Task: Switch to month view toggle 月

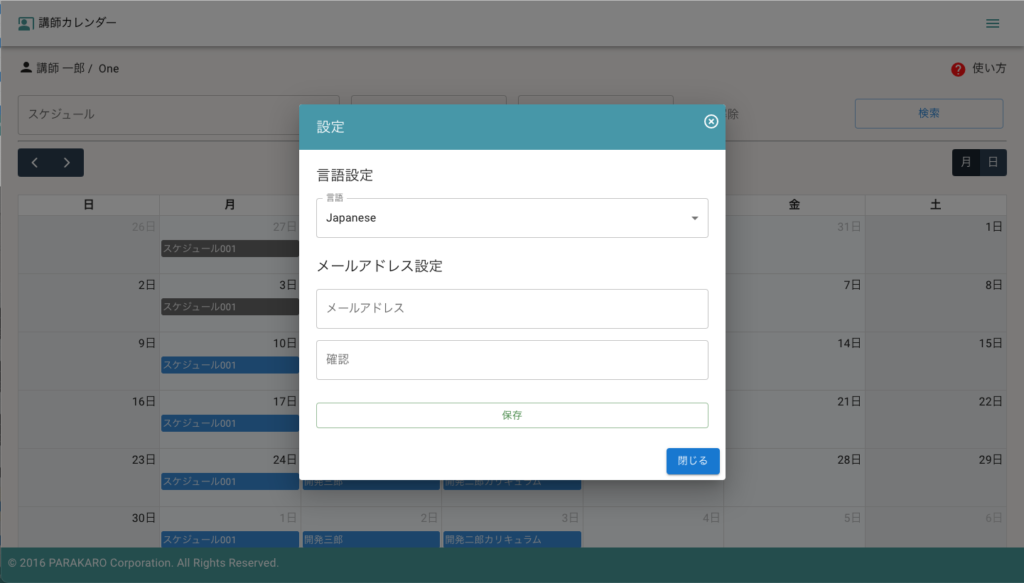Action: pos(966,162)
